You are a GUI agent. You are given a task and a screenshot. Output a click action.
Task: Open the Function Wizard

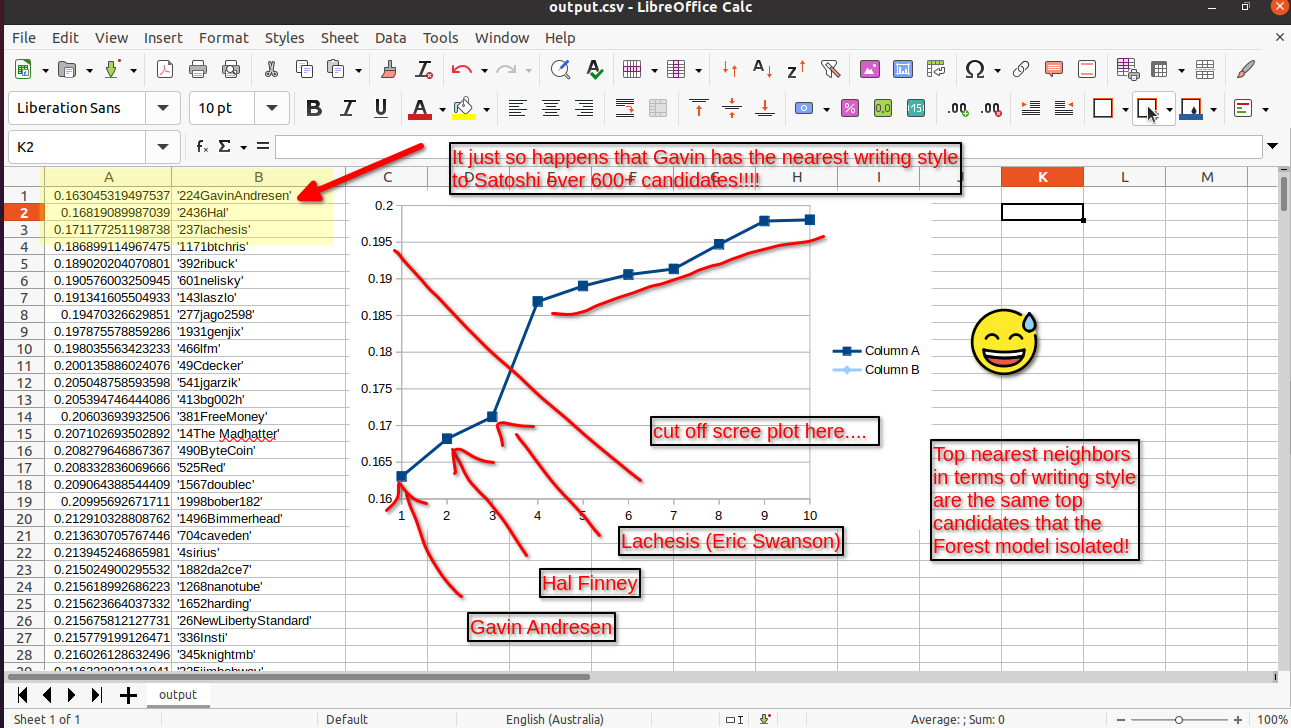tap(202, 146)
